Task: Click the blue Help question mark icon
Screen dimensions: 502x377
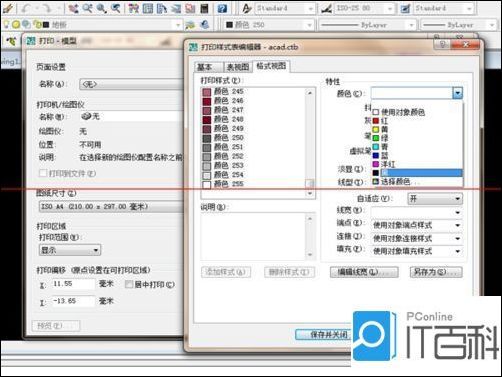Action: coord(222,8)
